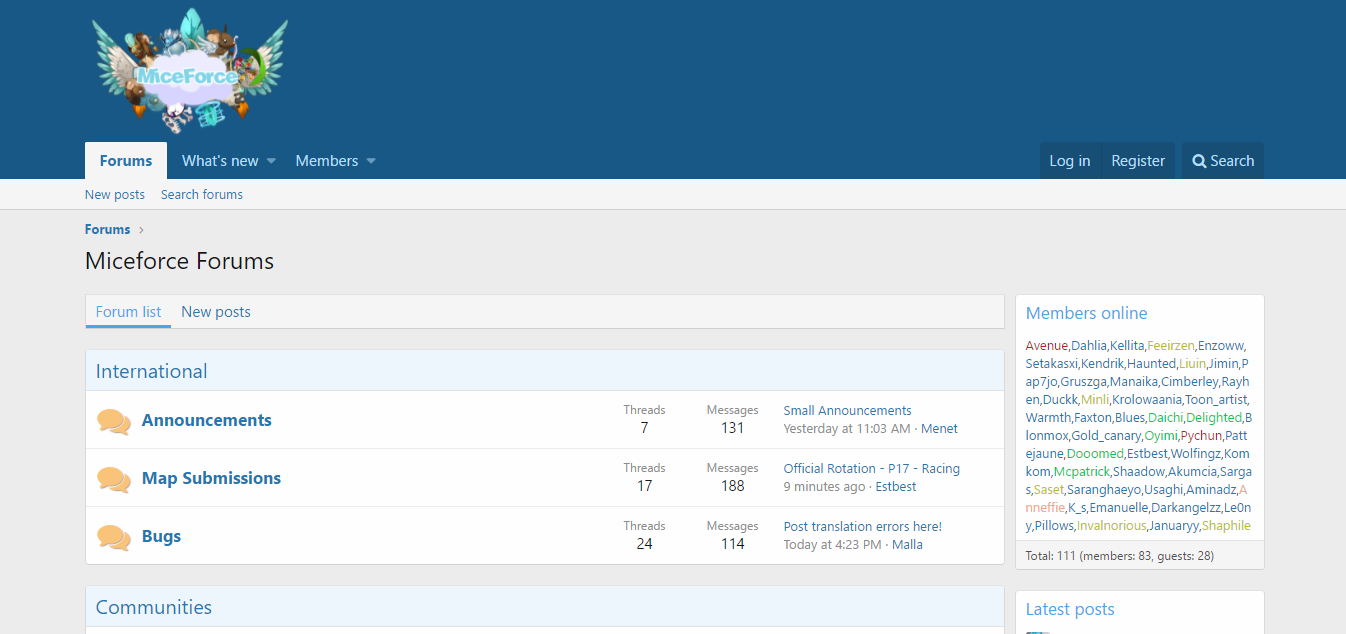
Task: Open Official Rotation - P17 - Racing thread
Action: point(871,469)
